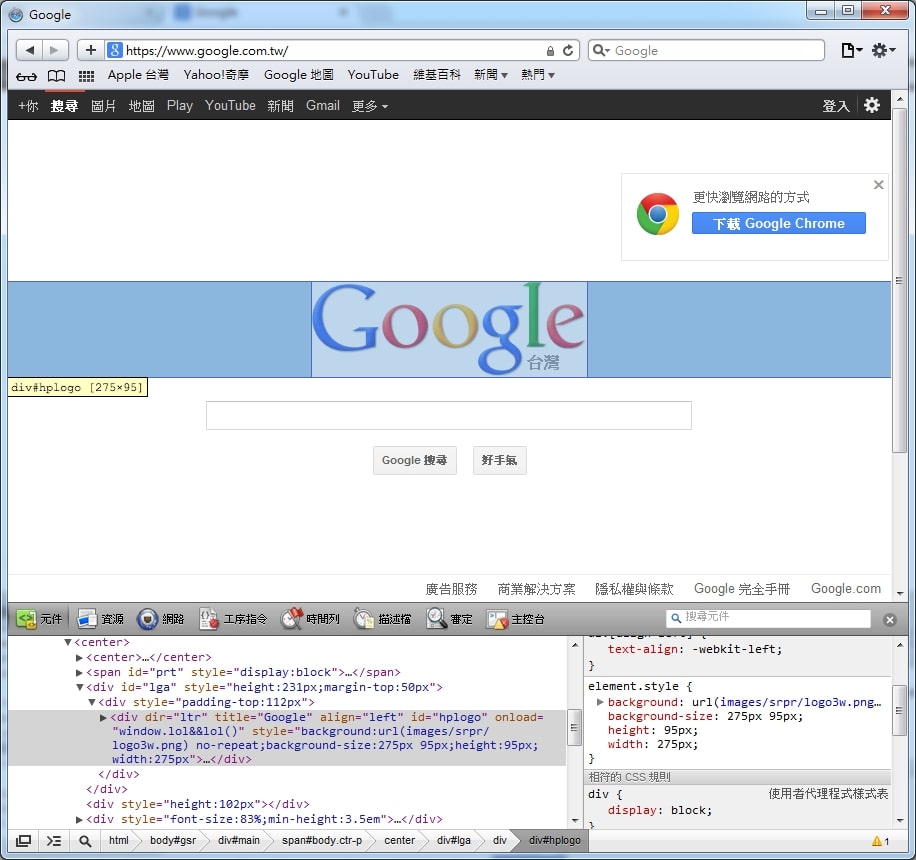916x860 pixels.
Task: Switch to the Network (網路) panel
Action: [x=161, y=619]
